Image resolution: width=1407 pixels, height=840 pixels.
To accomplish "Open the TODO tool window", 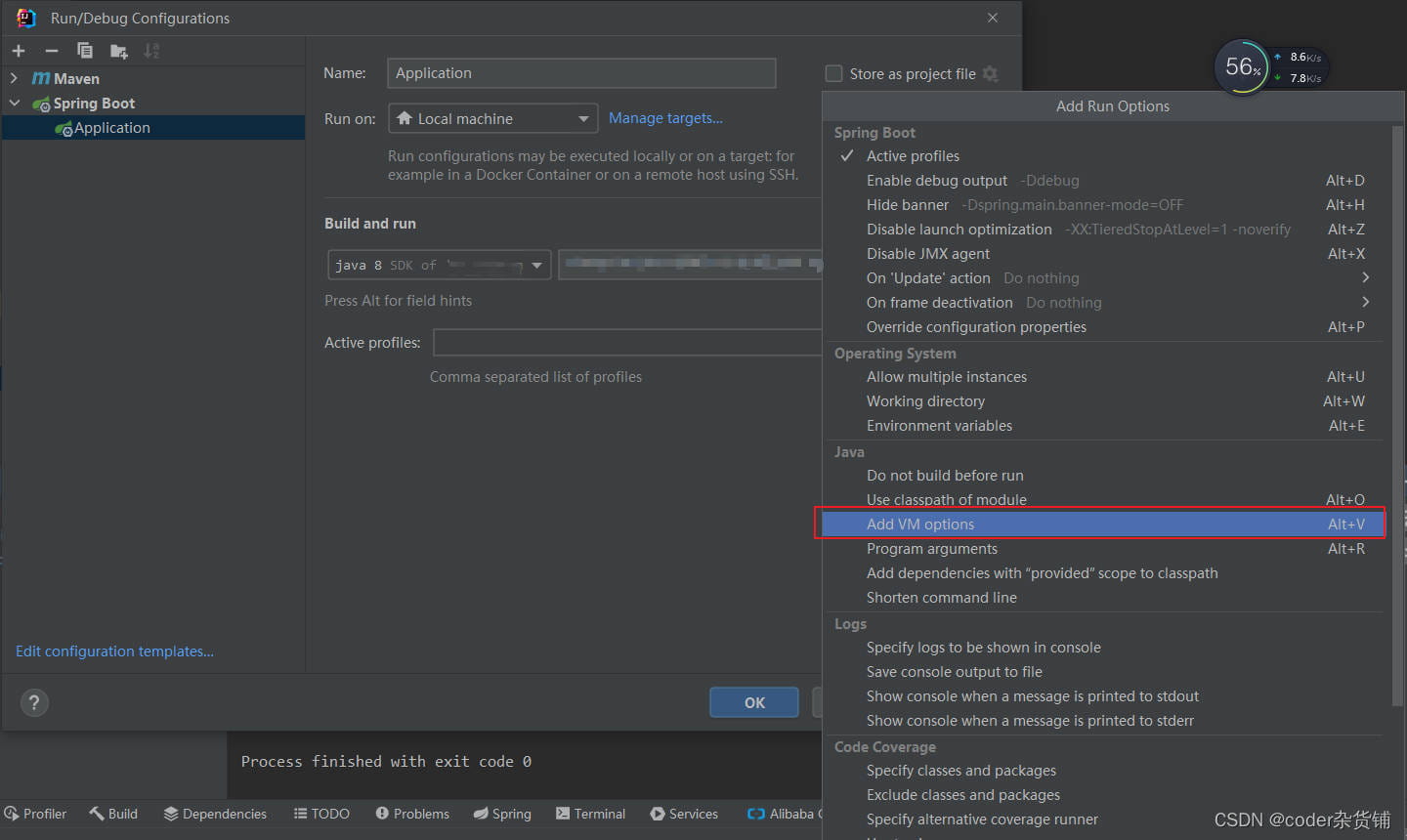I will point(321,814).
